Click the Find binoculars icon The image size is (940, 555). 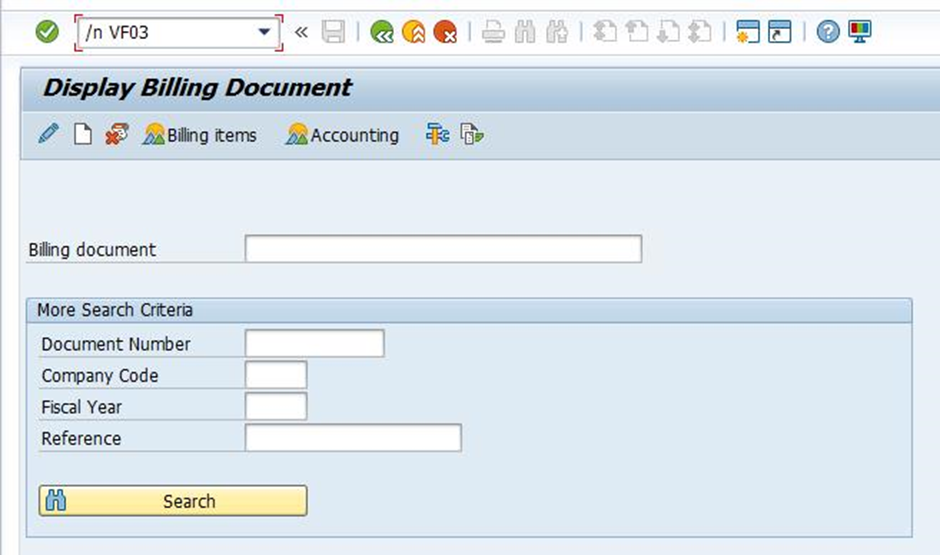click(x=525, y=32)
